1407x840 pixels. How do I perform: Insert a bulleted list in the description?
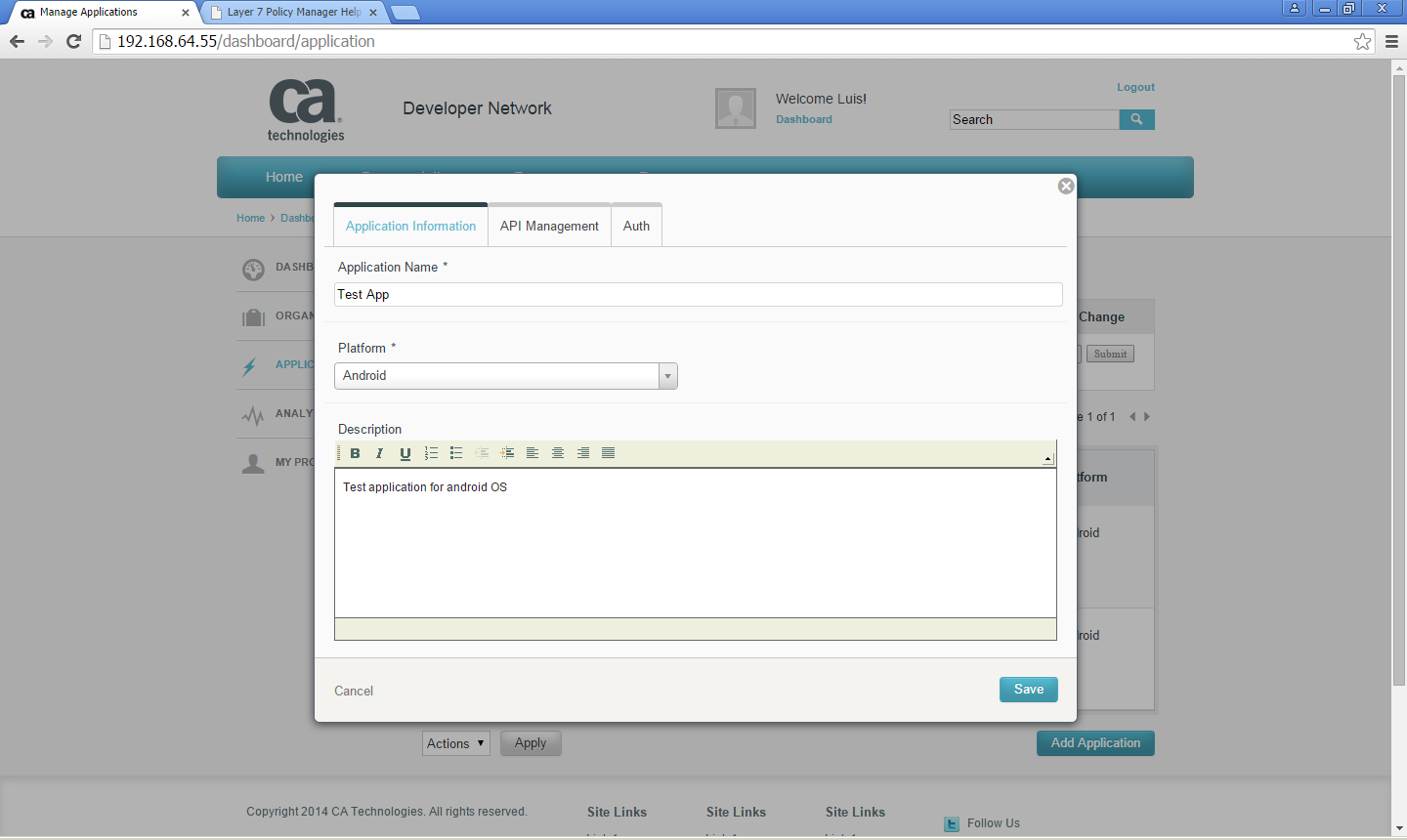tap(455, 452)
